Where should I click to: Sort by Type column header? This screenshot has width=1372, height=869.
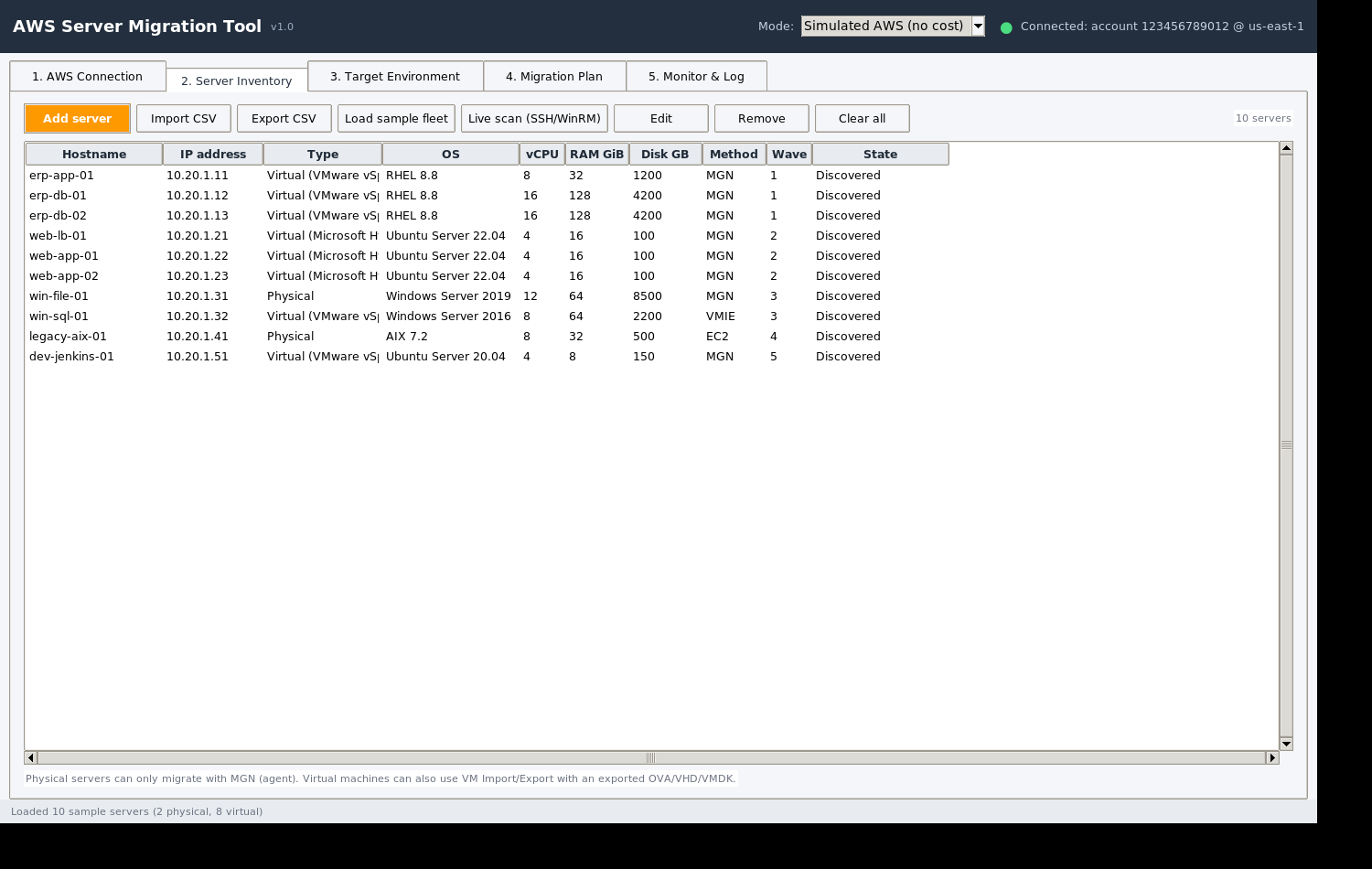tap(323, 154)
